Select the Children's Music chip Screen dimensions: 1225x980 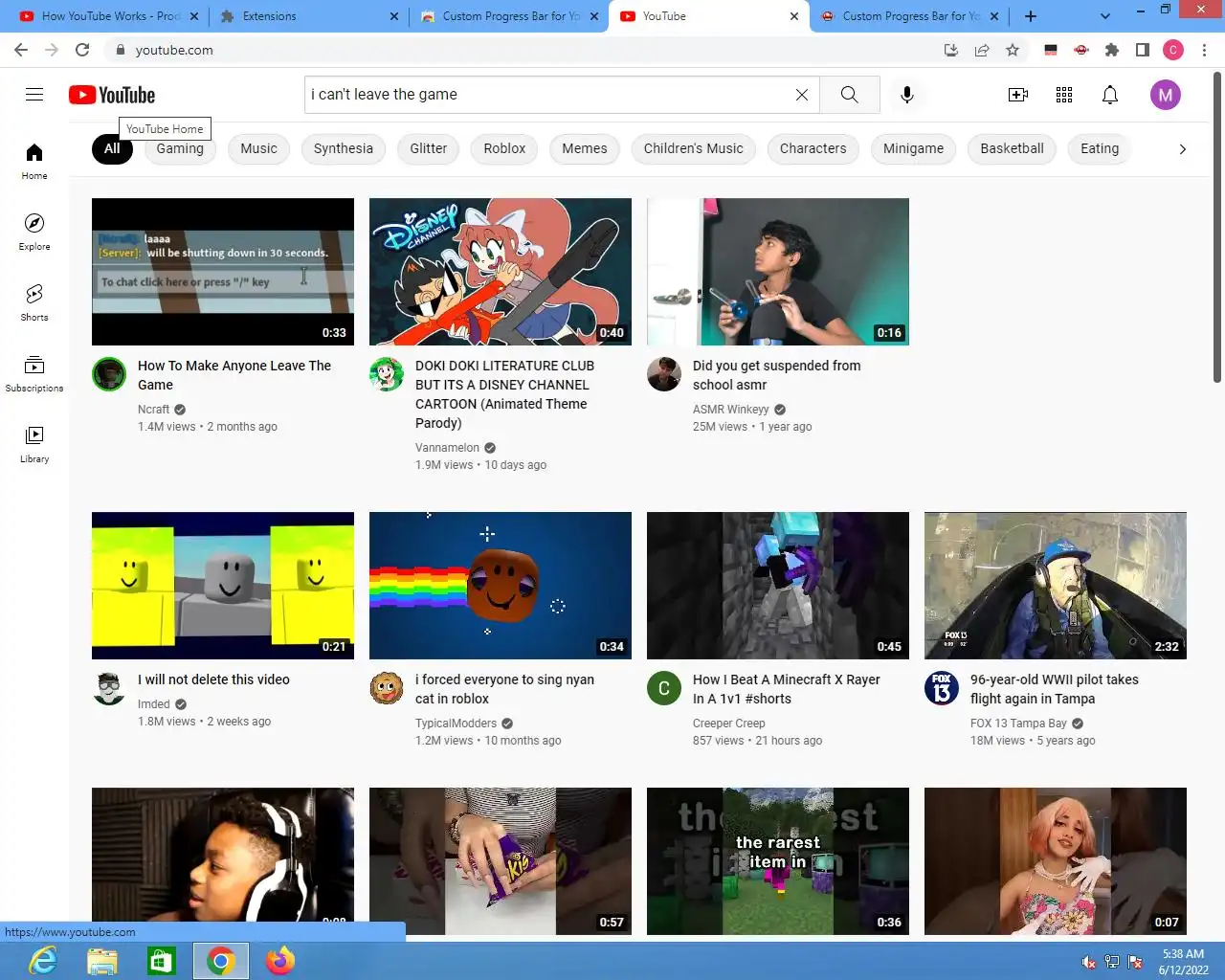point(694,148)
